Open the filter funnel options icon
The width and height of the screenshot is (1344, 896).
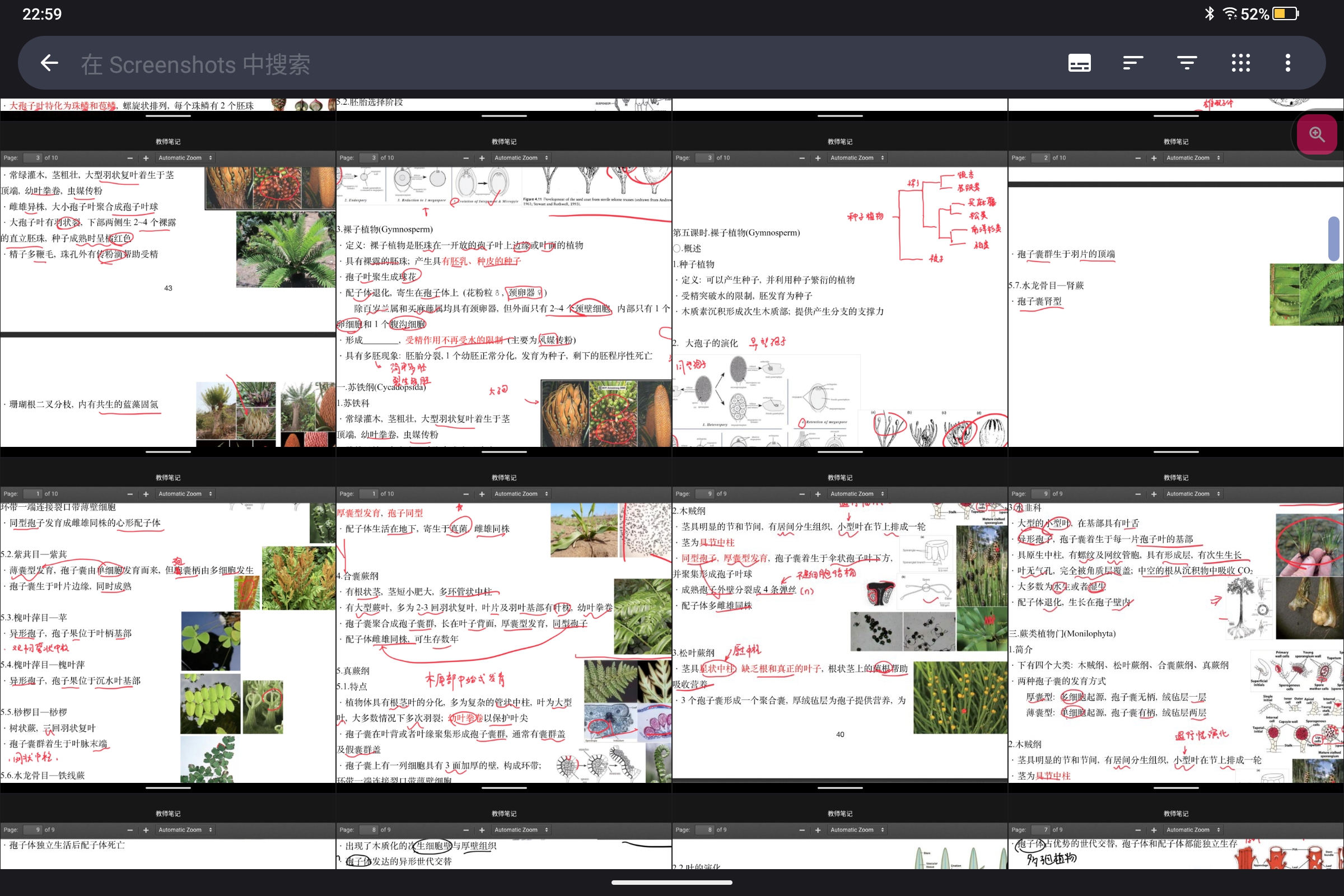click(1187, 63)
